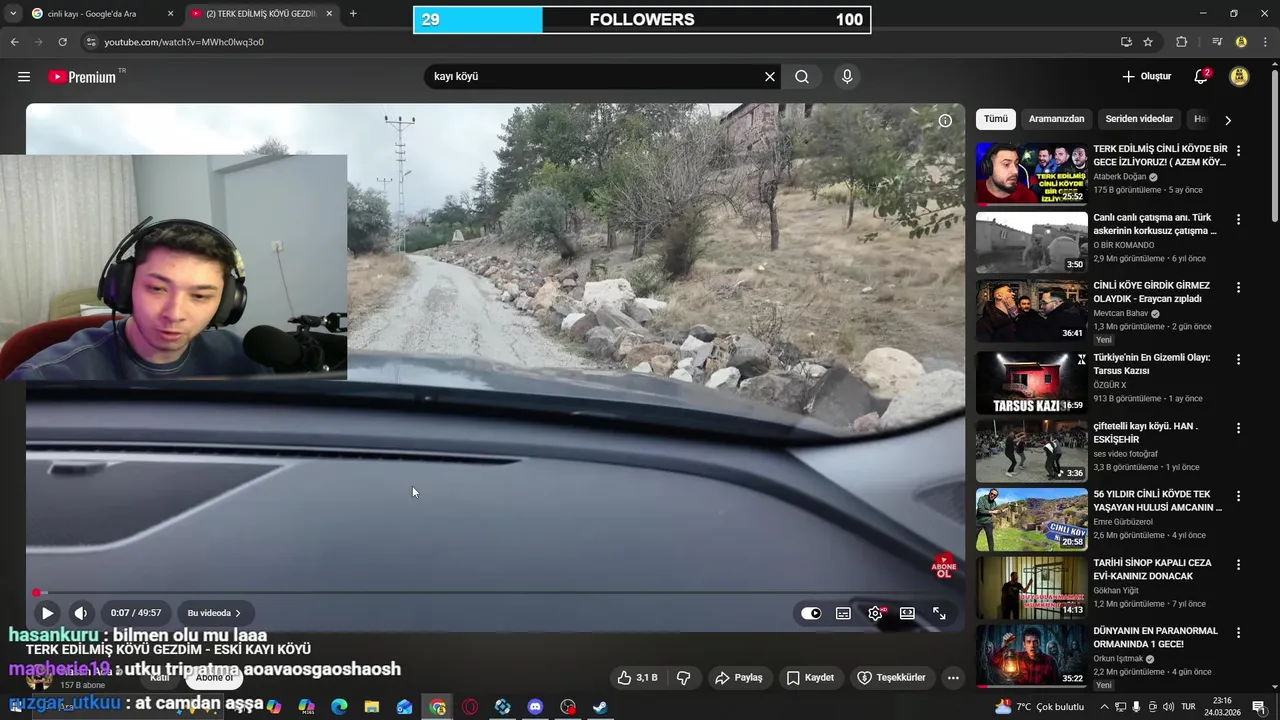
Task: Close the YouTube browser tab
Action: (x=329, y=14)
